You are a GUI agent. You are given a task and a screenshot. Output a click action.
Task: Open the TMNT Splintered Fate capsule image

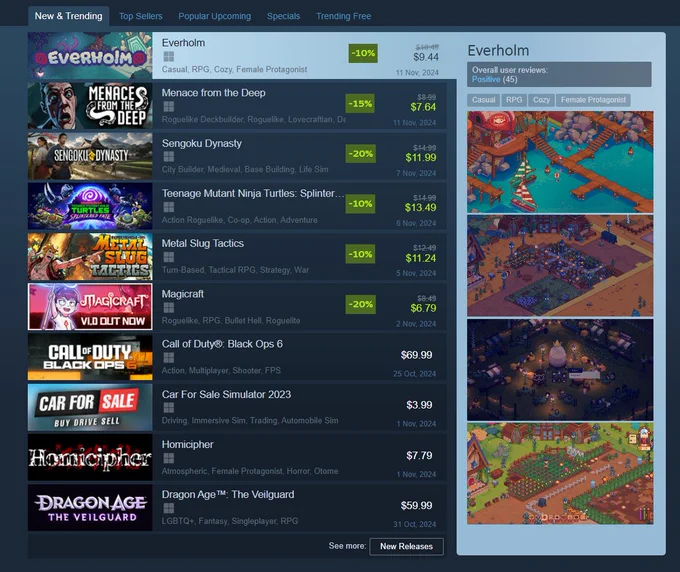point(90,206)
